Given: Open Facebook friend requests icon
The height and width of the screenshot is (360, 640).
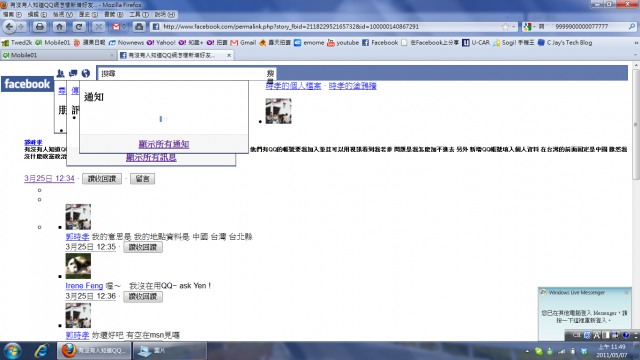Looking at the screenshot, I should coord(60,73).
